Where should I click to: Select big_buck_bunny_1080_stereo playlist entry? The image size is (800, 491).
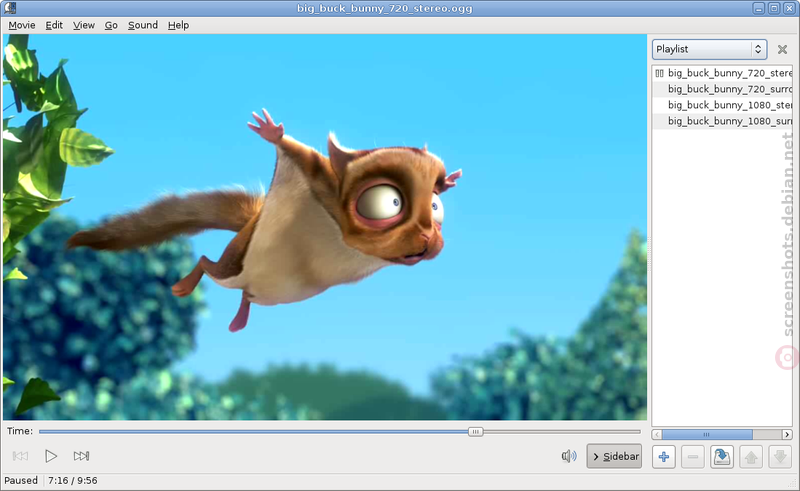pos(722,105)
